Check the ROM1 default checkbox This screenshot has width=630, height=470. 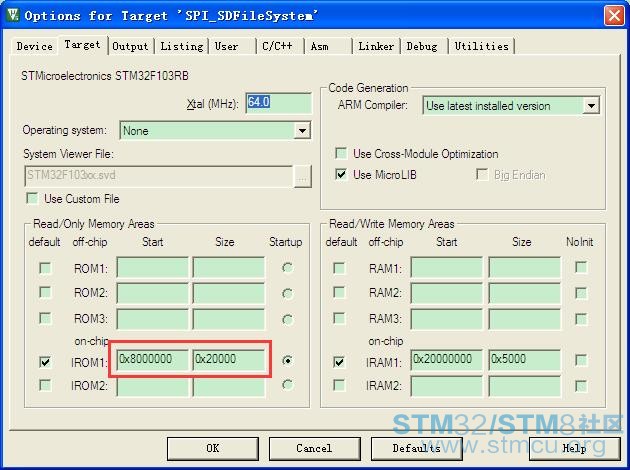(x=45, y=268)
